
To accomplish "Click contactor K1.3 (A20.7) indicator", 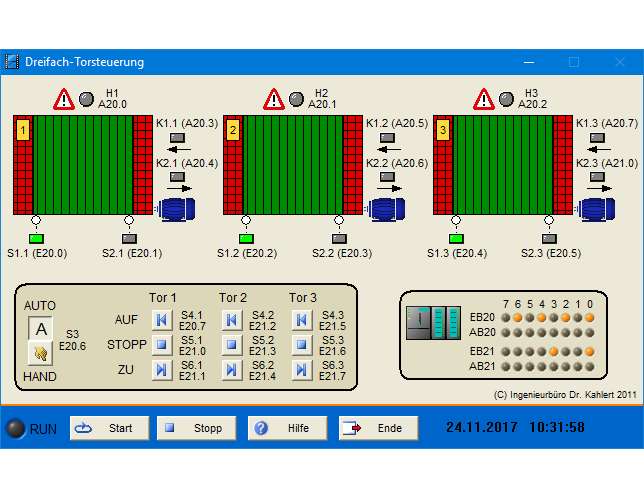I will click(597, 138).
